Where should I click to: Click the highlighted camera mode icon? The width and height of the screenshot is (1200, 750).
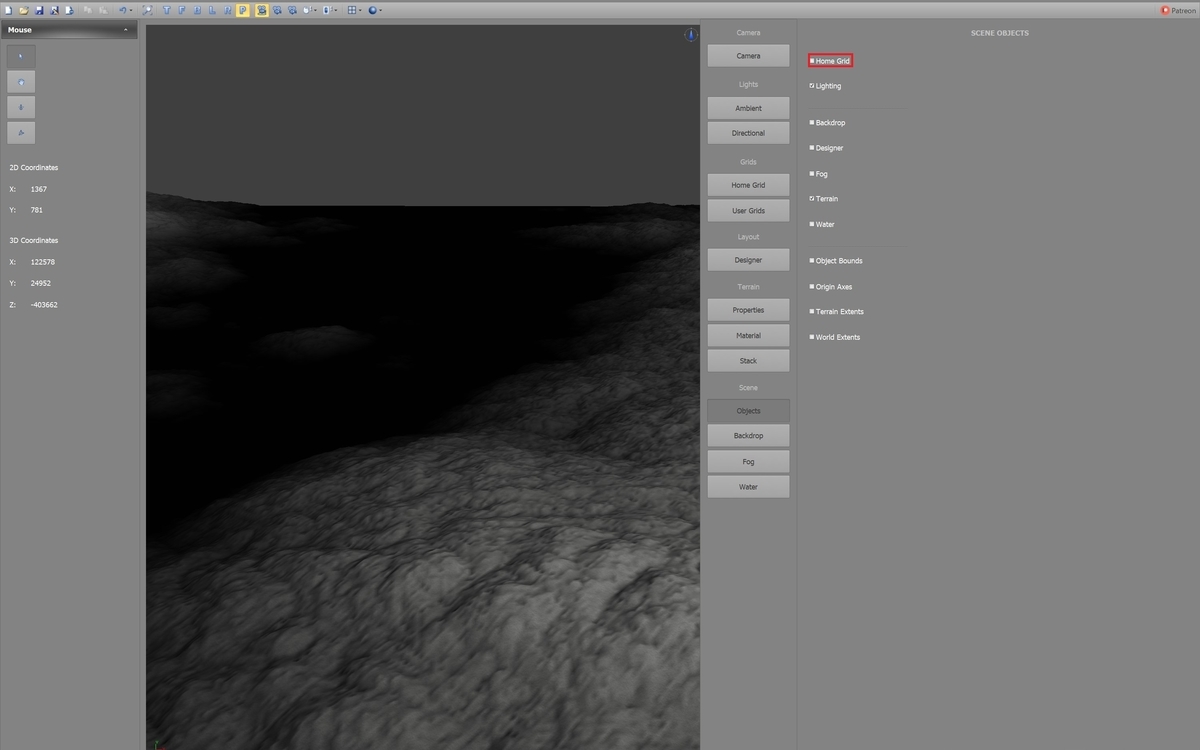click(262, 10)
